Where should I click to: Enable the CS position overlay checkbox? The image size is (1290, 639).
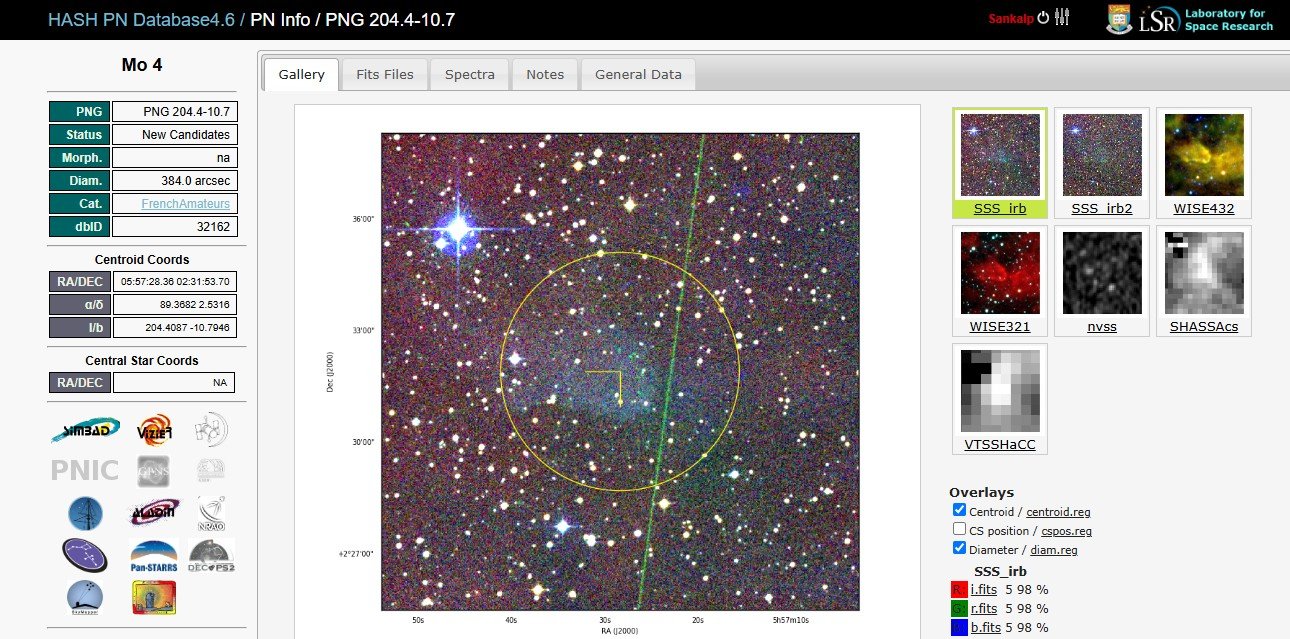click(960, 529)
